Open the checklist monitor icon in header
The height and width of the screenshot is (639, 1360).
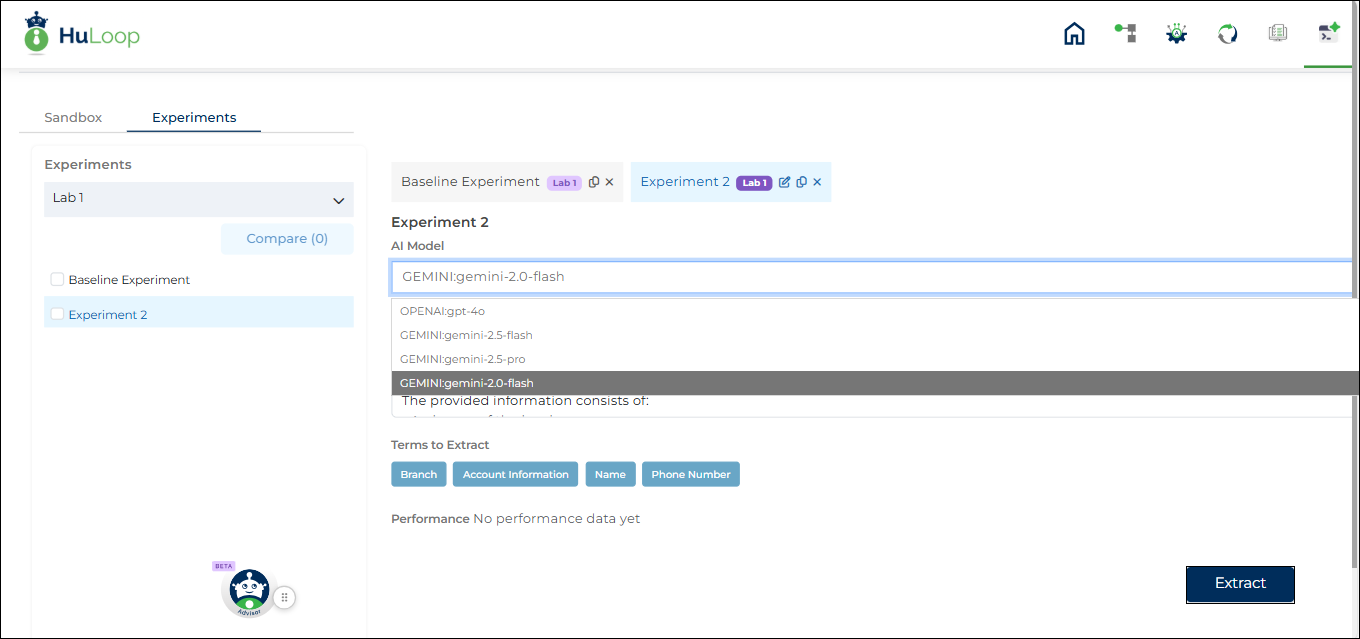click(x=1277, y=34)
